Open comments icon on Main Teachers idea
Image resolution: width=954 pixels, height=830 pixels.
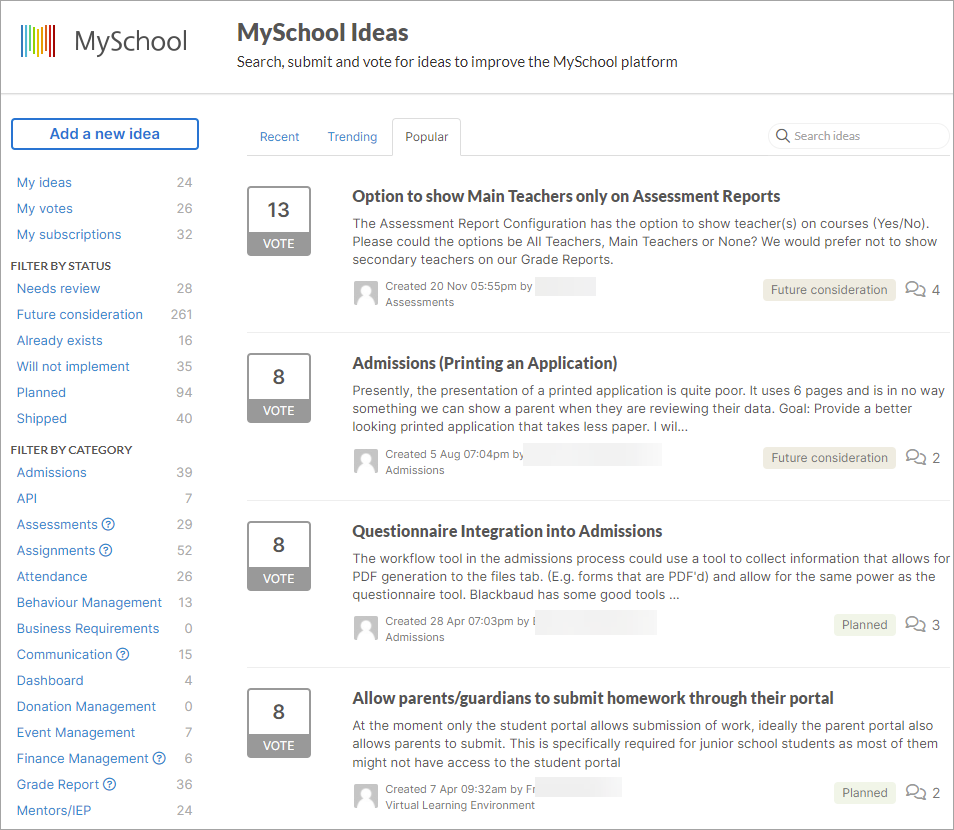tap(915, 289)
